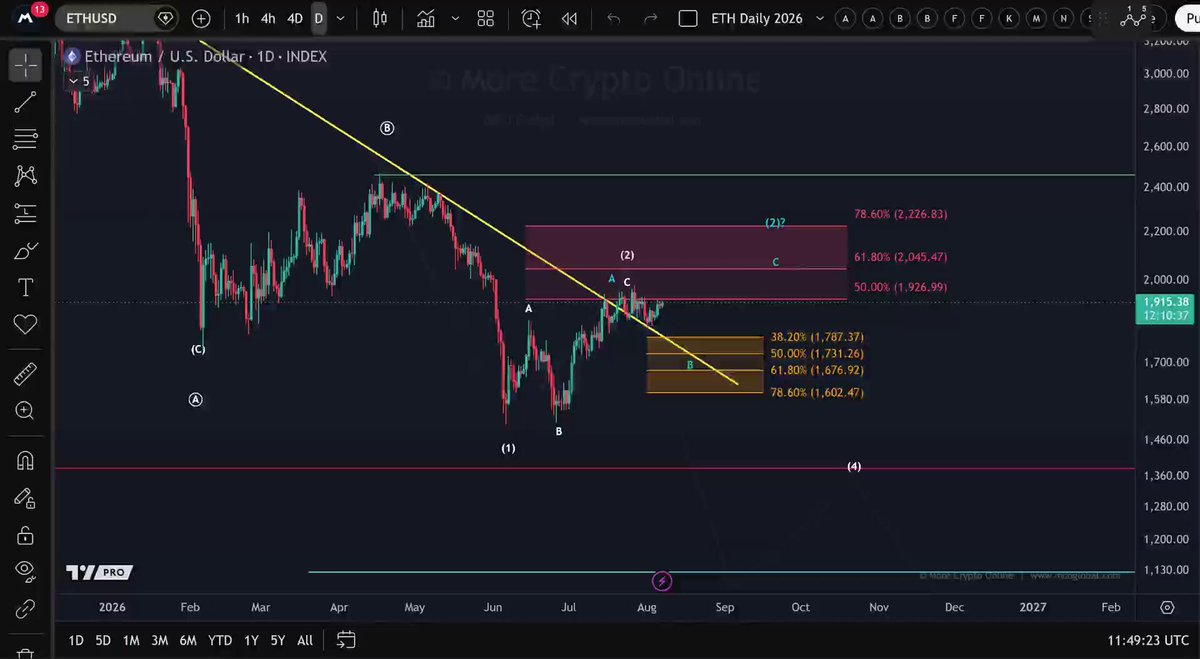Select the text annotation tool
The height and width of the screenshot is (659, 1200).
25,288
